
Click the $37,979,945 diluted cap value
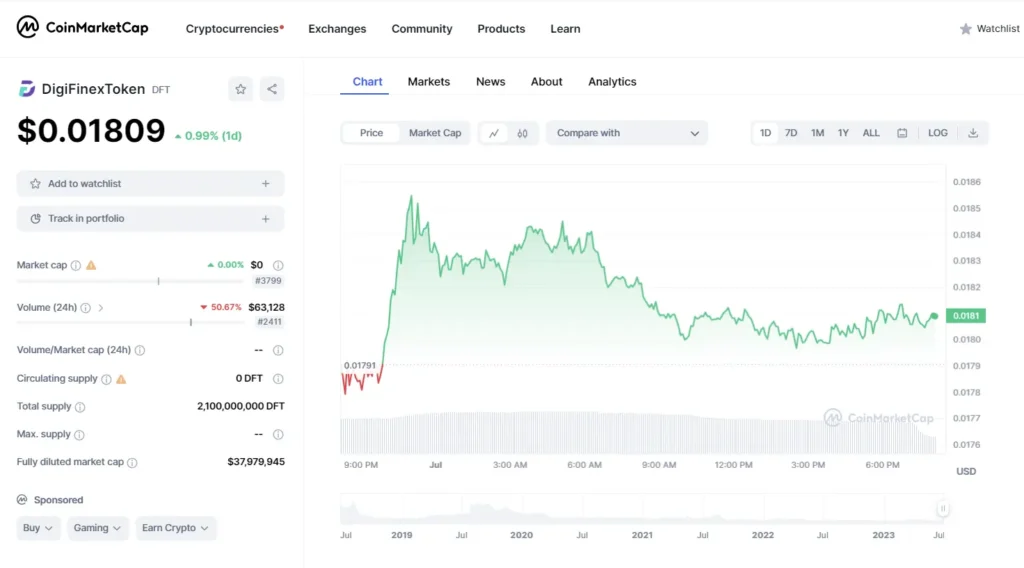(256, 462)
